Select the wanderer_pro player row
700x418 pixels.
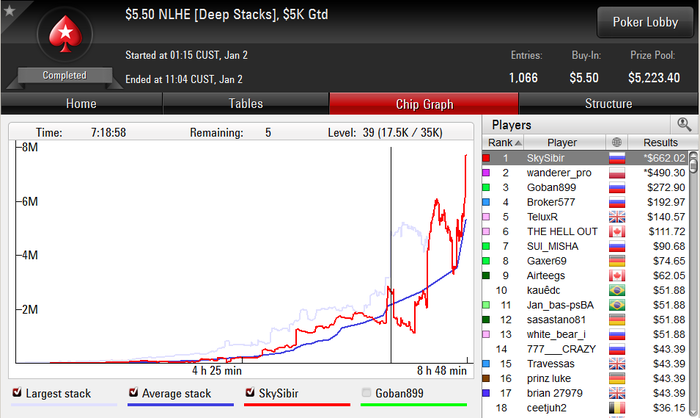585,173
